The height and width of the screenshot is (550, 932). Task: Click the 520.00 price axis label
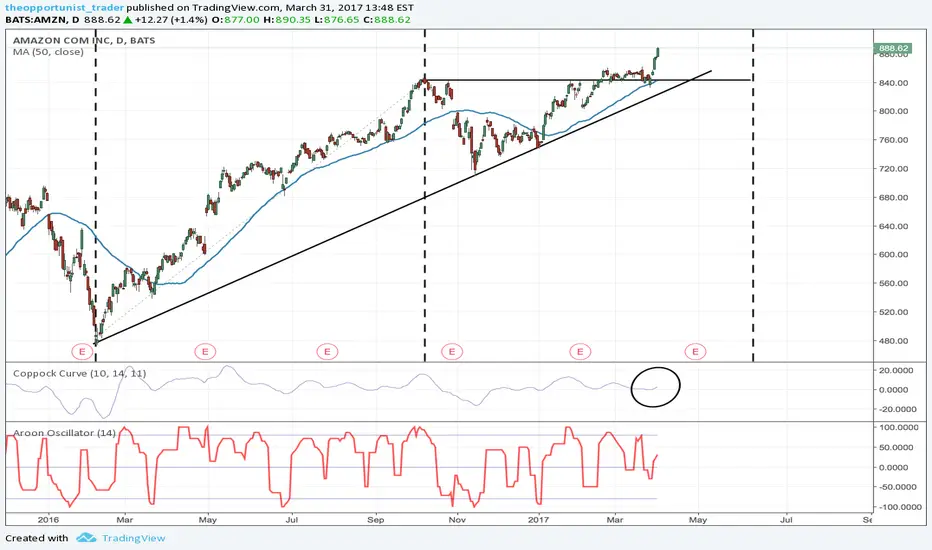(893, 312)
